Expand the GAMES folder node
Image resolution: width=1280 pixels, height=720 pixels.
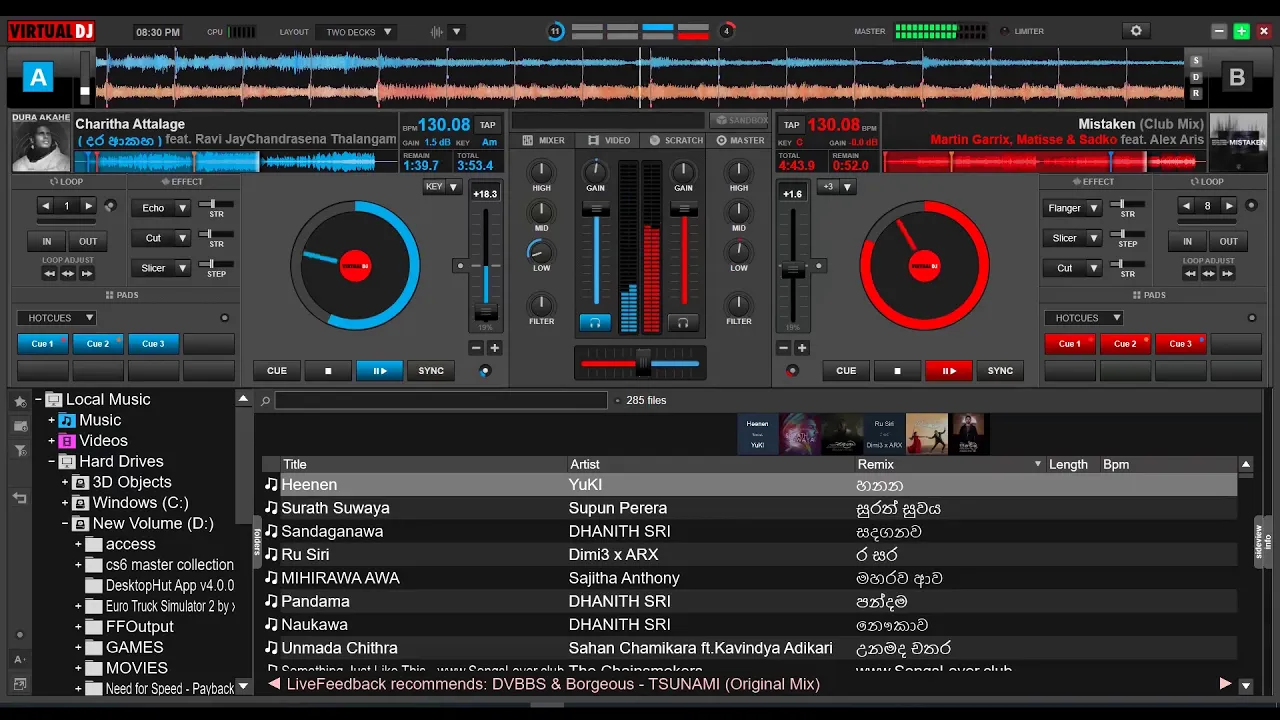coord(79,648)
